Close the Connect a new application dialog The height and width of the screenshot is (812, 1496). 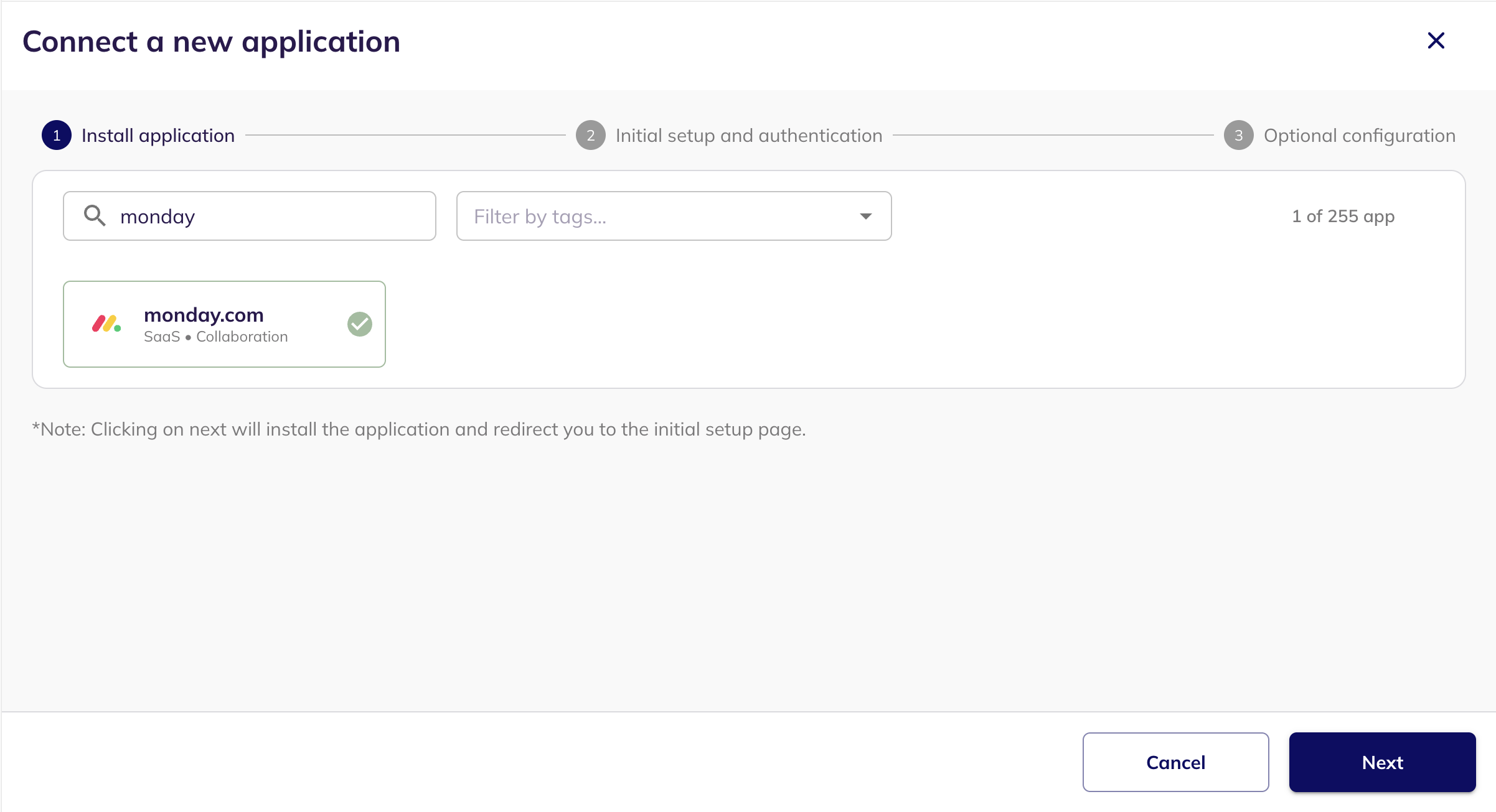click(x=1436, y=40)
